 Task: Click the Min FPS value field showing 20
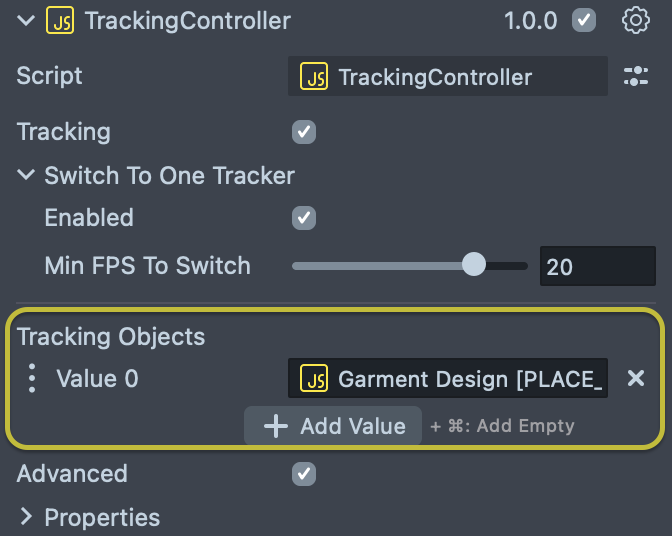[x=598, y=266]
